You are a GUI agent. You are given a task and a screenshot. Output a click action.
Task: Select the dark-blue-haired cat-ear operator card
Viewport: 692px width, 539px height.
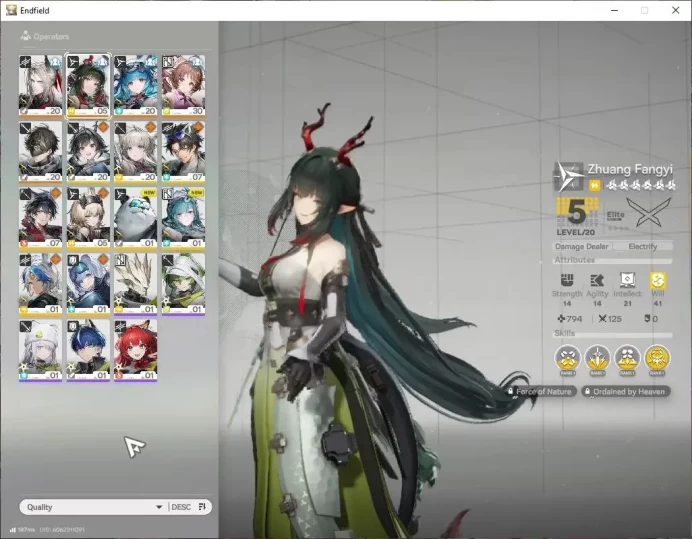pos(88,351)
